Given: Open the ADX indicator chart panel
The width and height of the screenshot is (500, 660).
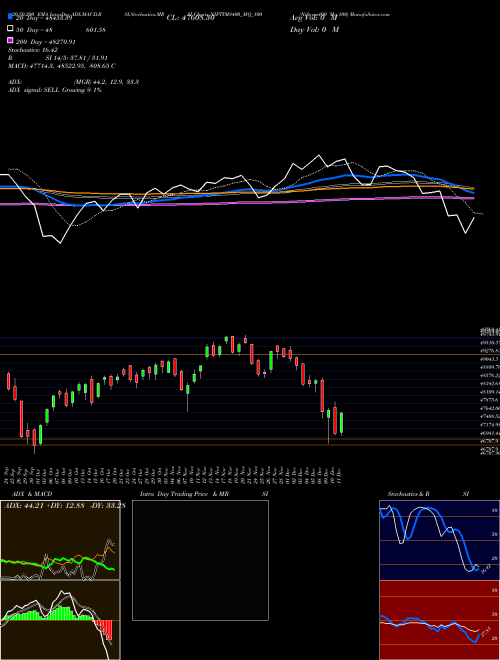Looking at the screenshot, I should (60, 540).
